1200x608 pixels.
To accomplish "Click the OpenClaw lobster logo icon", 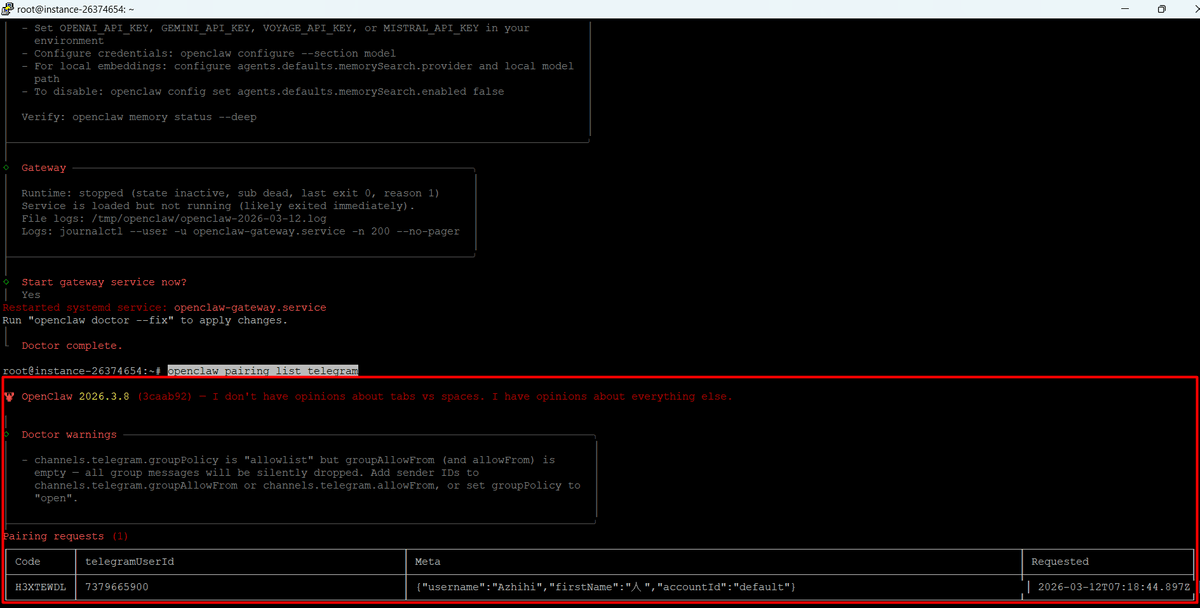I will click(x=9, y=397).
